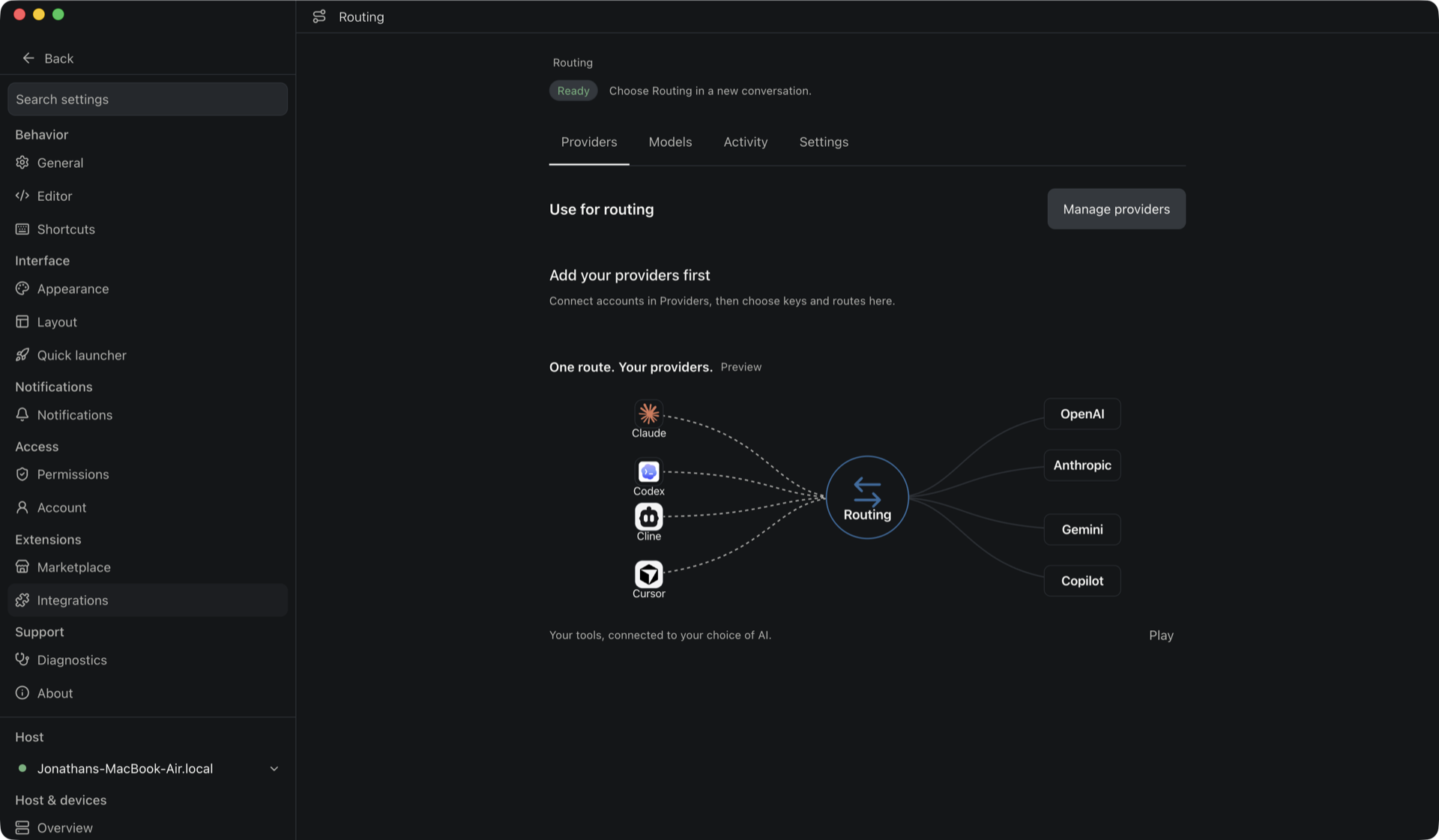Open the Layout panel icon
Viewport: 1439px width, 840px height.
22,321
